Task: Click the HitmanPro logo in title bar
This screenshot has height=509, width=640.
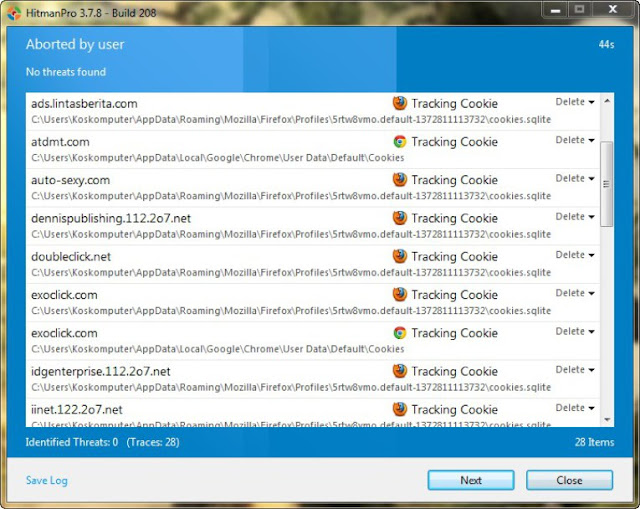Action: [14, 13]
